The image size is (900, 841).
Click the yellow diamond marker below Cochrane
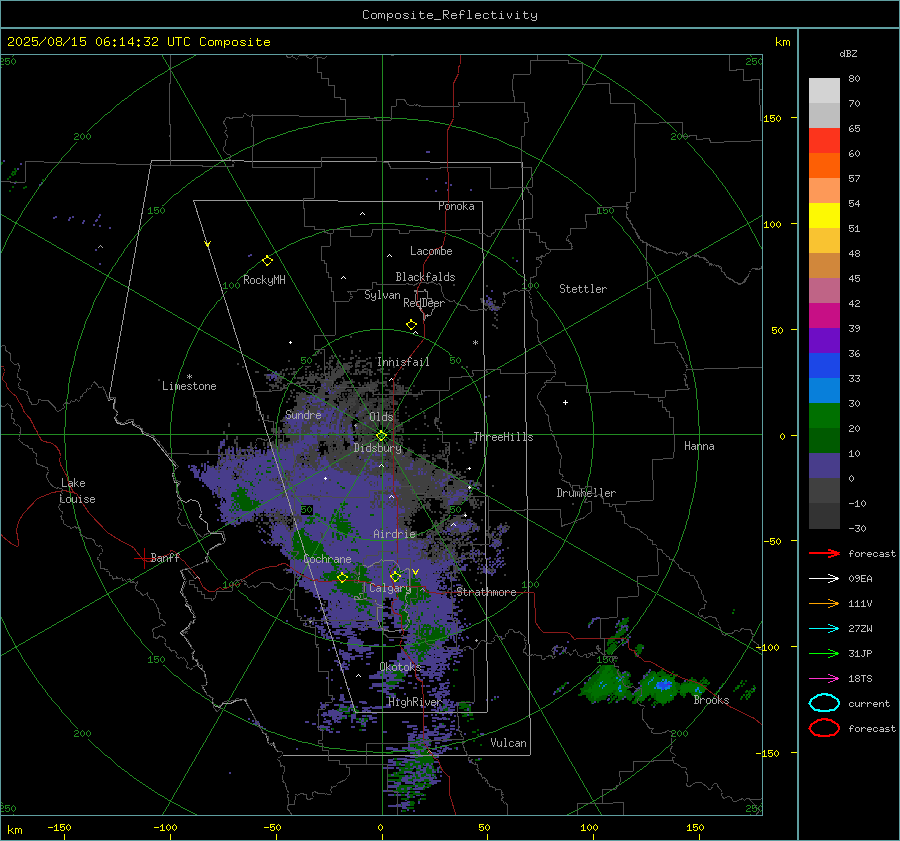342,578
